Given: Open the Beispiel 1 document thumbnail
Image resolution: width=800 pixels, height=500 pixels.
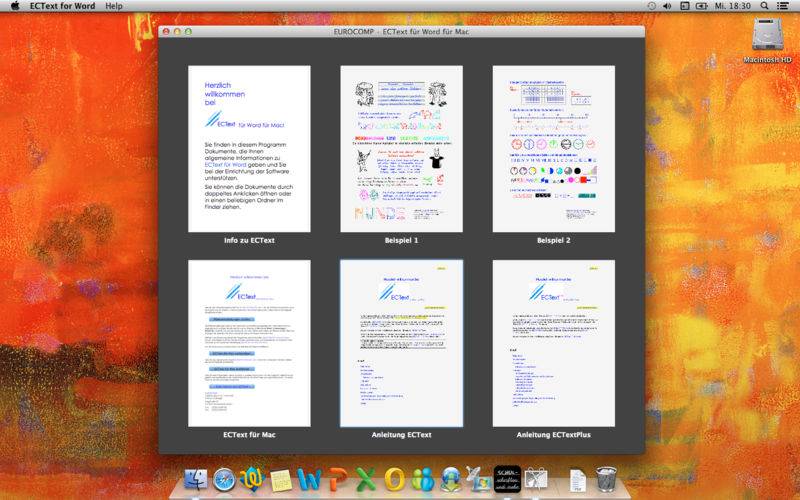Looking at the screenshot, I should click(x=402, y=148).
